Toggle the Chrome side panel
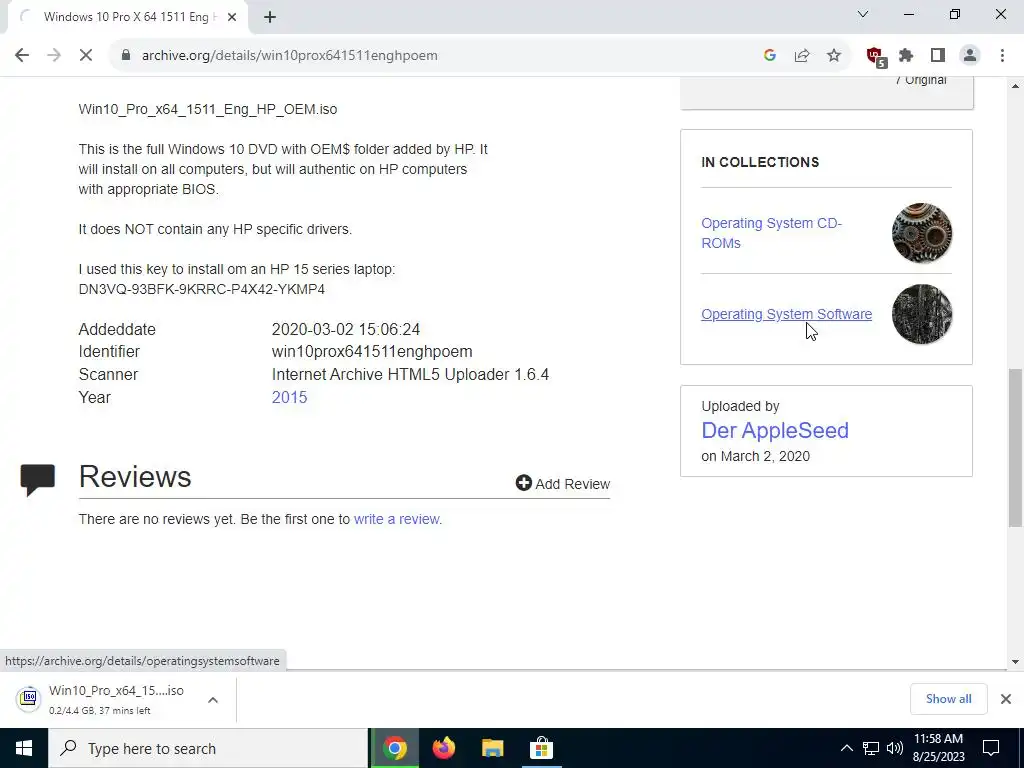1024x768 pixels. 938,56
